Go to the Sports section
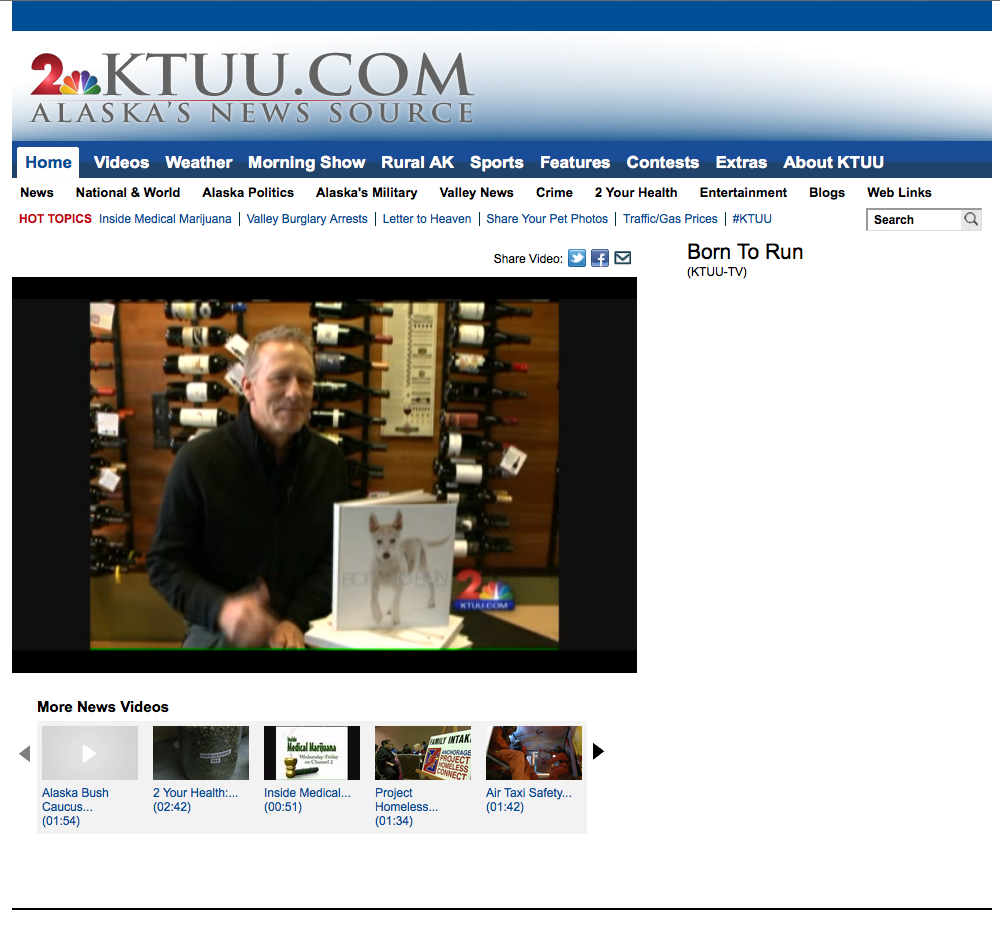 pos(497,163)
